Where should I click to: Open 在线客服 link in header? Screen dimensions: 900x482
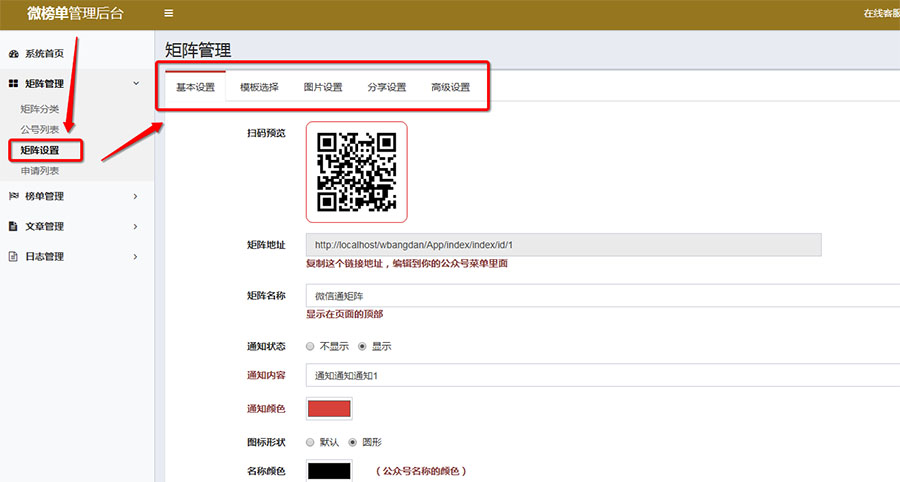point(882,13)
